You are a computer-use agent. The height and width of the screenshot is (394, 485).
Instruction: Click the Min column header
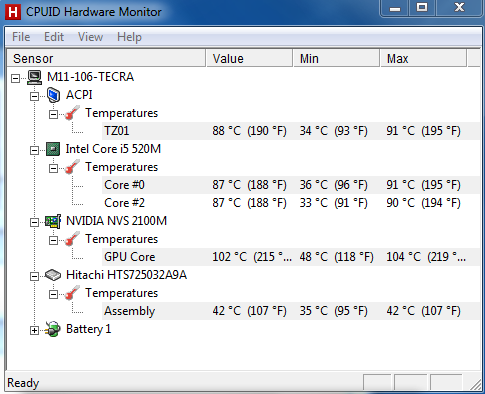coord(336,59)
